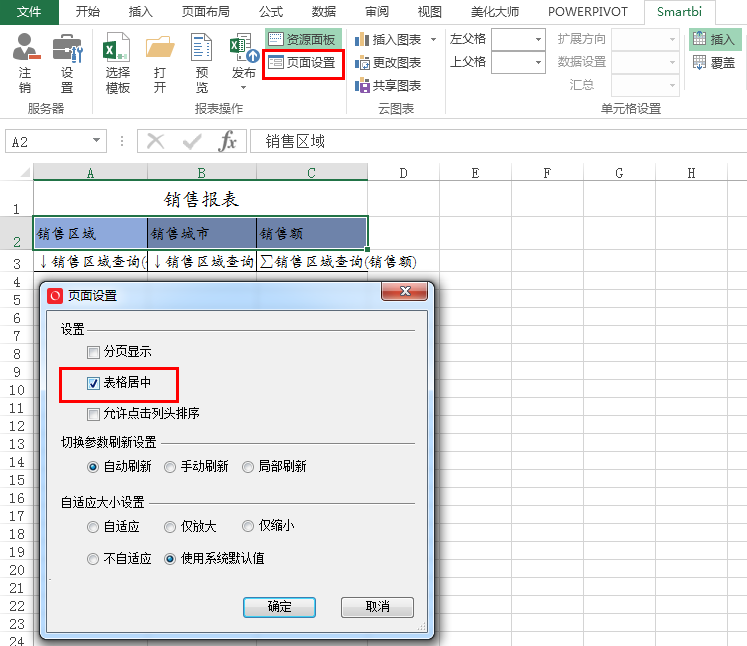Select 使用系统默认值 radio button
Viewport: 747px width, 646px height.
point(170,559)
